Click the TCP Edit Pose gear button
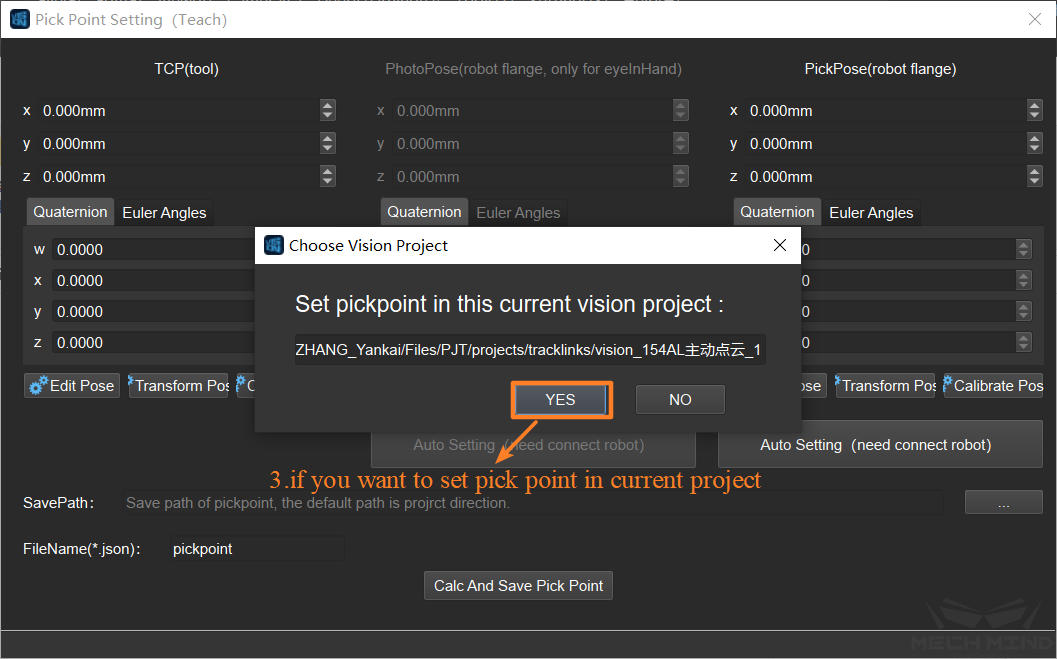 click(x=72, y=386)
